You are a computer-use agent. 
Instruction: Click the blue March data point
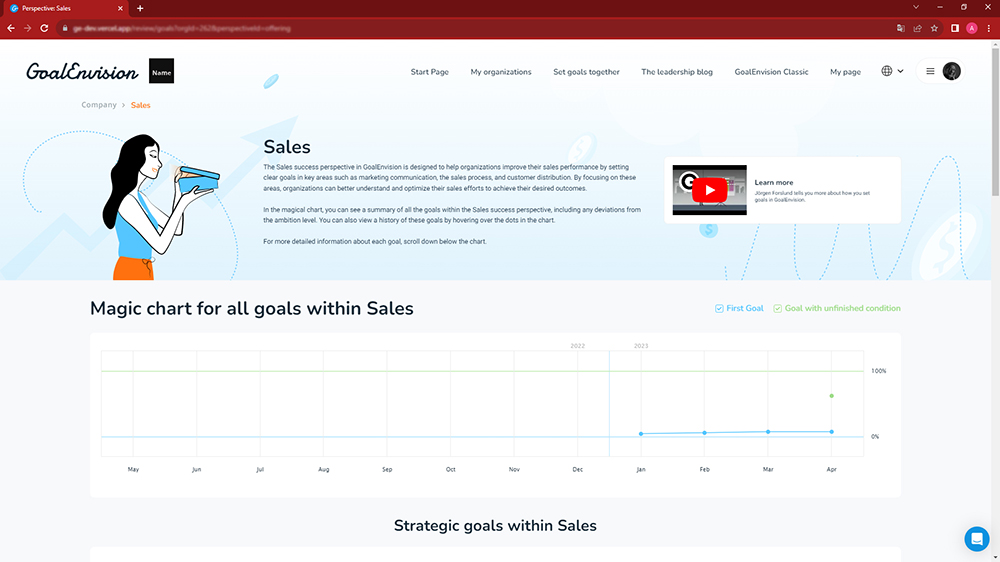pos(768,432)
